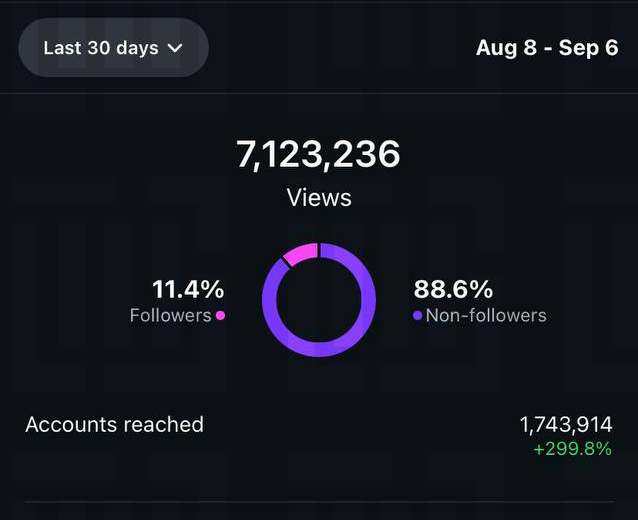
Task: Tap the pink Followers segment of donut chart
Action: pyautogui.click(x=301, y=253)
